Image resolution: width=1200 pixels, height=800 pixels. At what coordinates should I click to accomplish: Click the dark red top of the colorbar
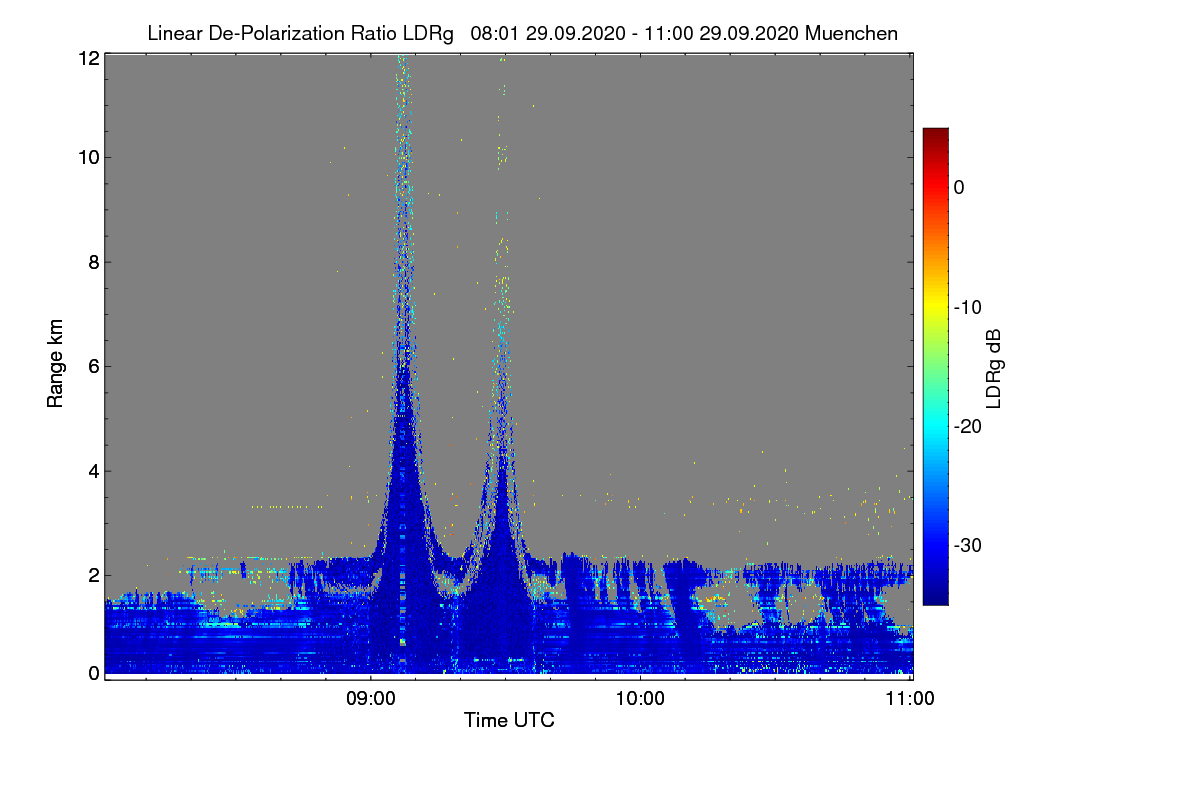935,135
